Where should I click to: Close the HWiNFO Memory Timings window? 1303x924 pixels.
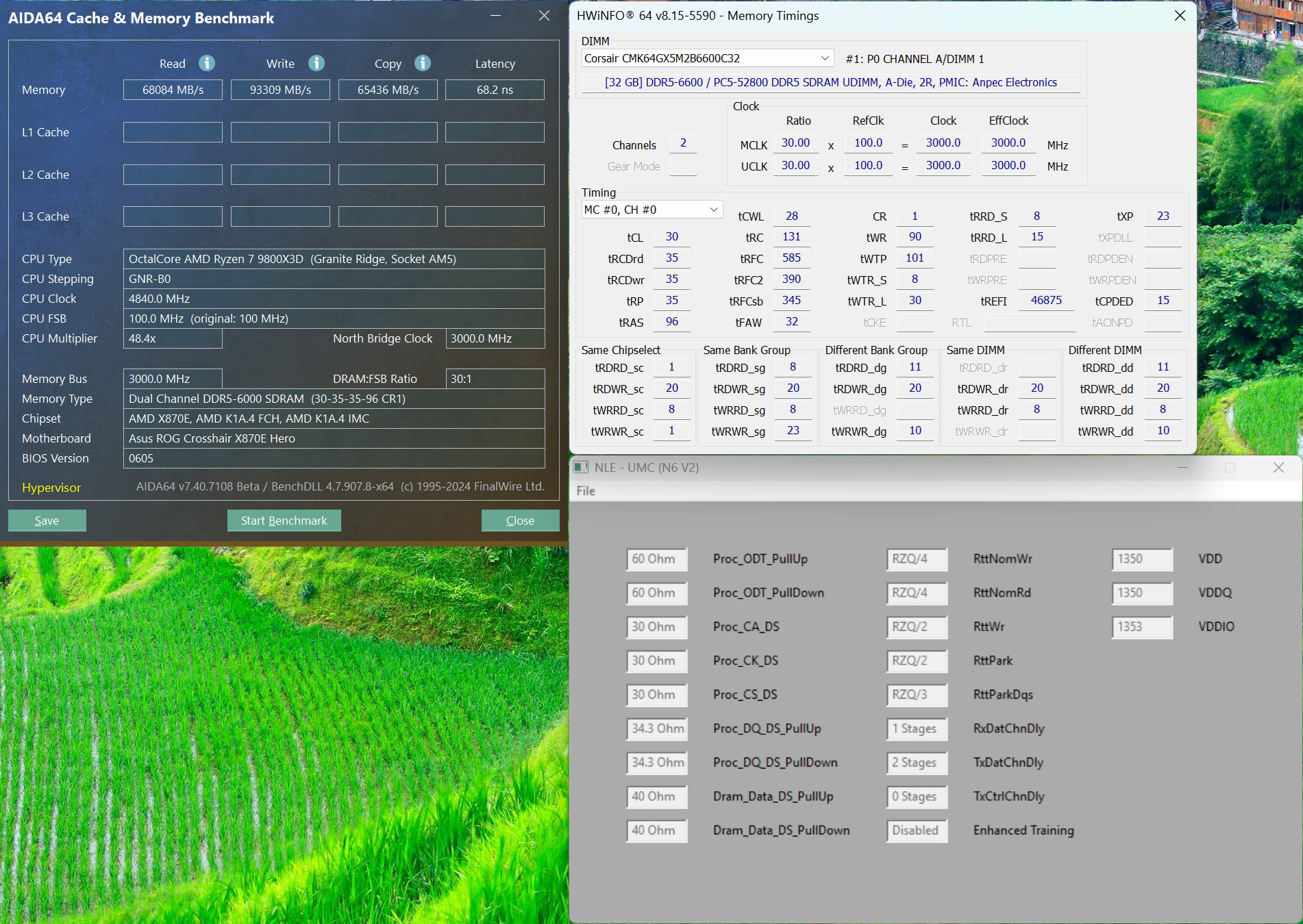coord(1180,16)
